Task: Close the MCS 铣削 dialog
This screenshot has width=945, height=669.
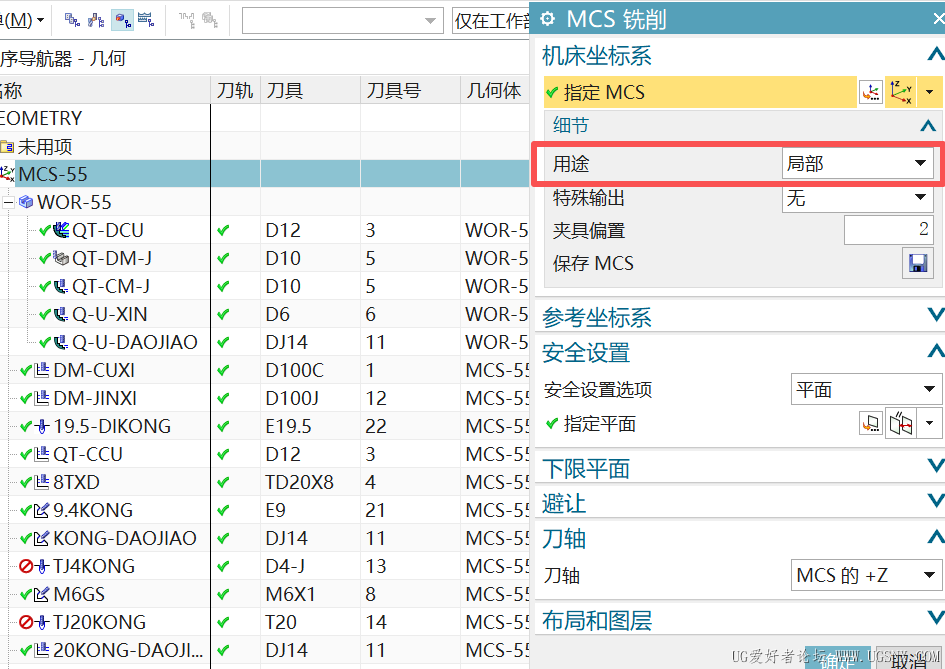Action: (938, 19)
